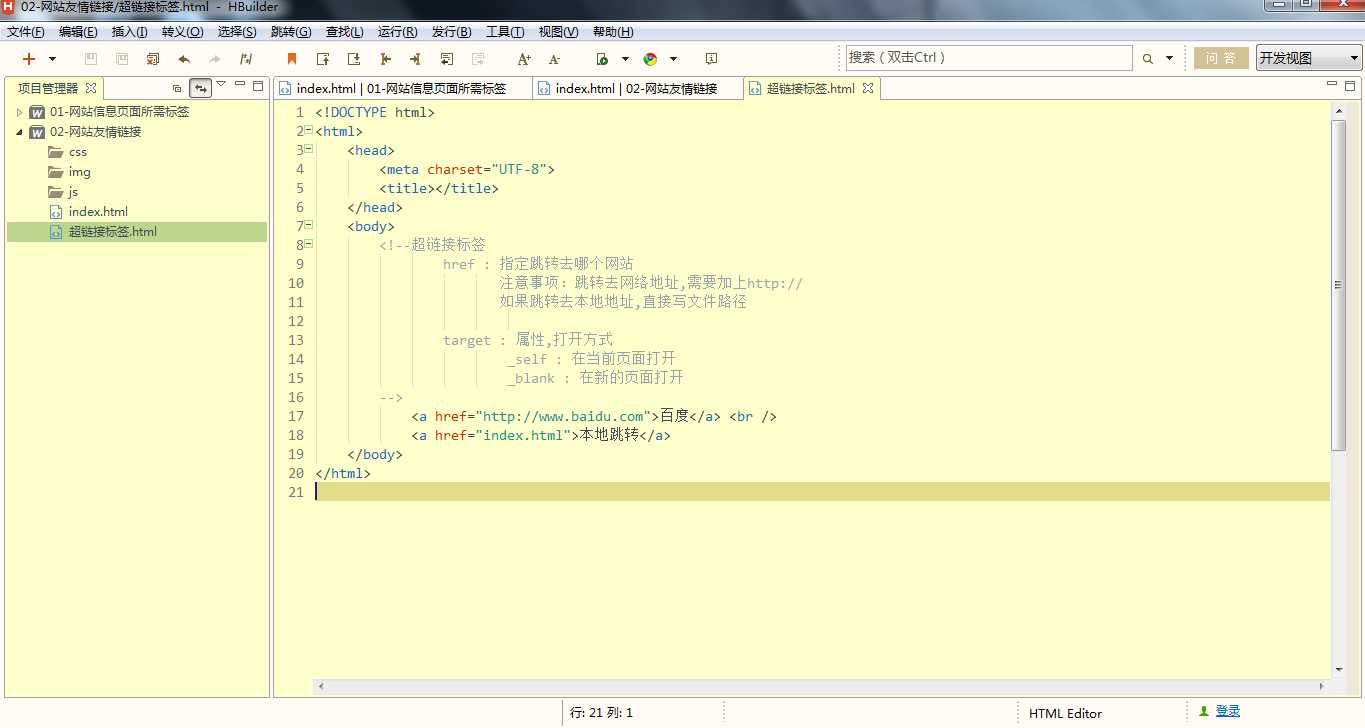Open the 文件(F) menu
The image size is (1365, 728).
coord(26,32)
